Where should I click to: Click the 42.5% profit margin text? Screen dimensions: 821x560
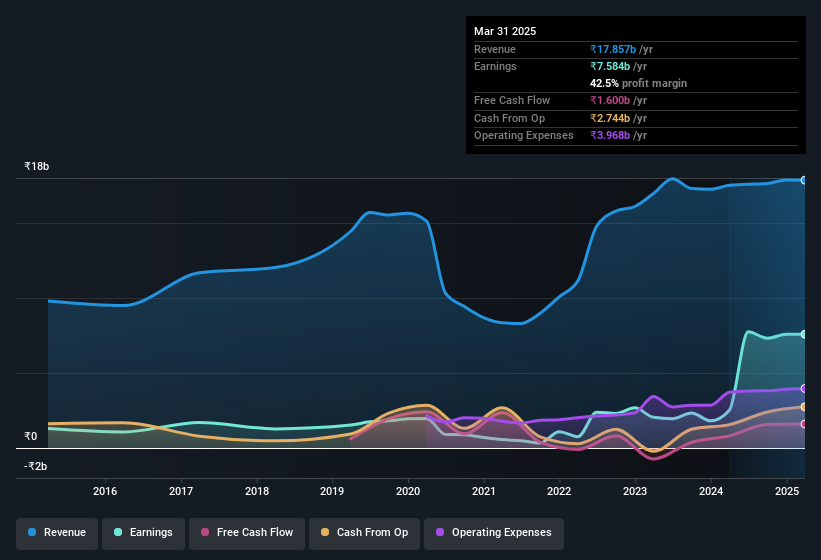click(638, 83)
